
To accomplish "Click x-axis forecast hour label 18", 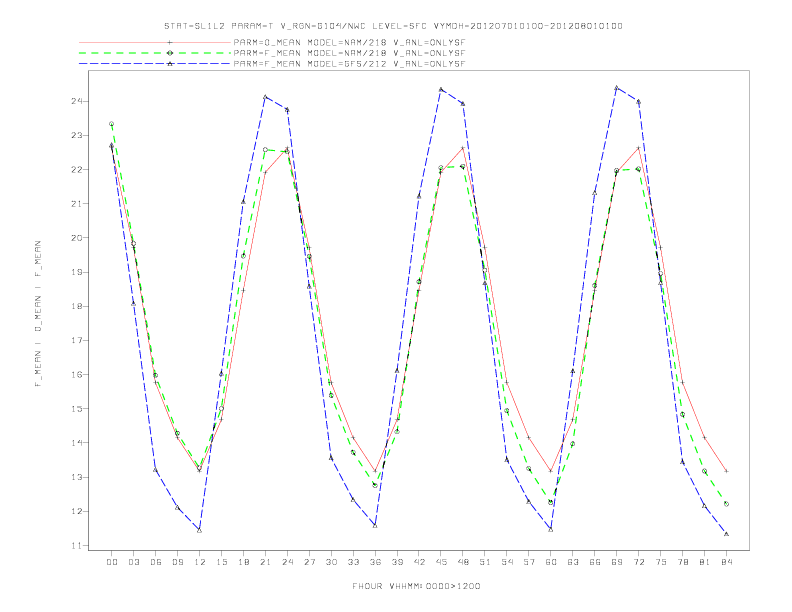I will coord(243,562).
